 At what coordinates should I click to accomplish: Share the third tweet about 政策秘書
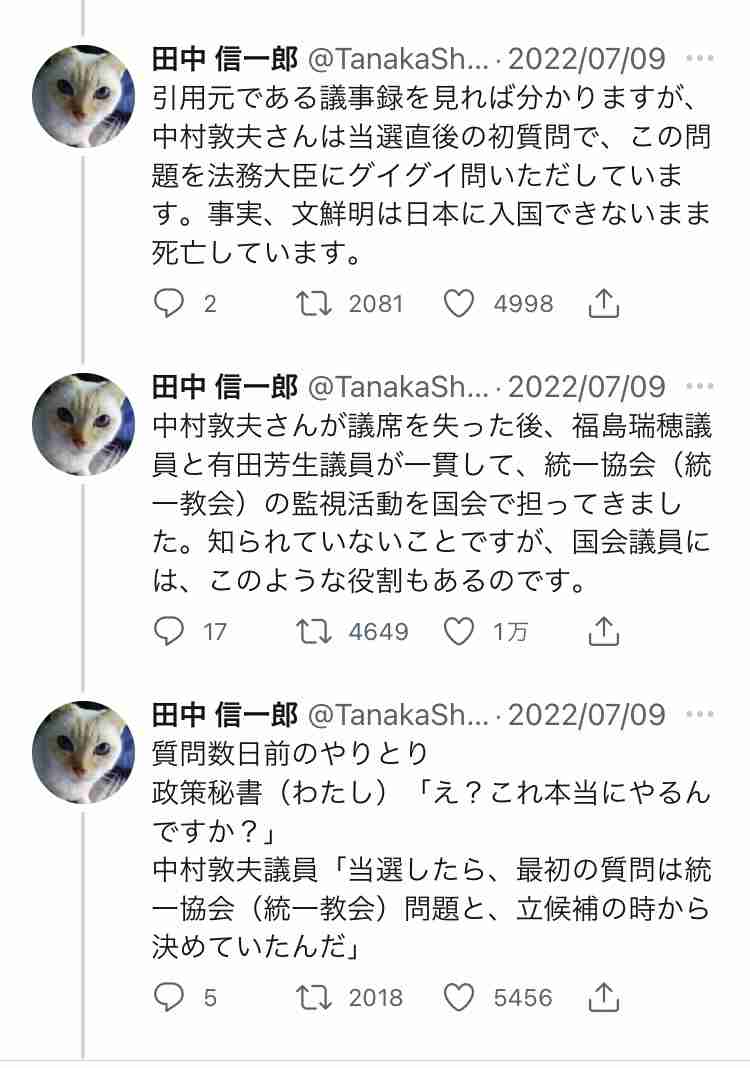pyautogui.click(x=602, y=997)
